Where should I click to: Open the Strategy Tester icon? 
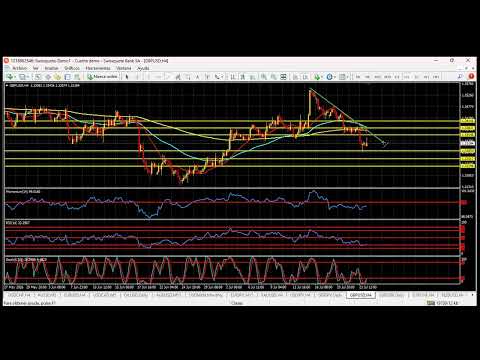[77, 77]
